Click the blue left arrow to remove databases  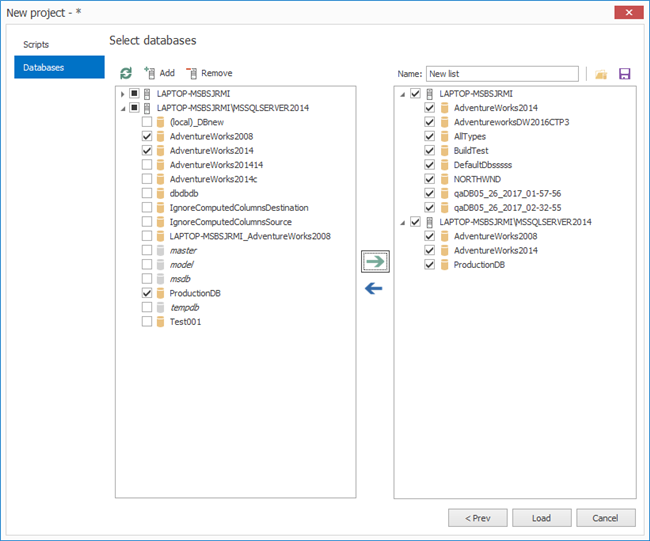(x=374, y=289)
